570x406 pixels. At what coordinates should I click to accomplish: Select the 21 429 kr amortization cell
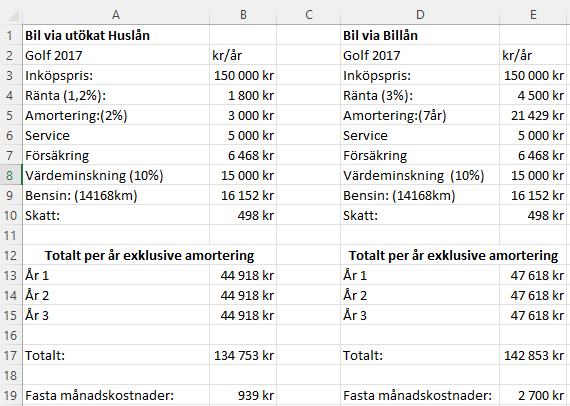pyautogui.click(x=533, y=116)
